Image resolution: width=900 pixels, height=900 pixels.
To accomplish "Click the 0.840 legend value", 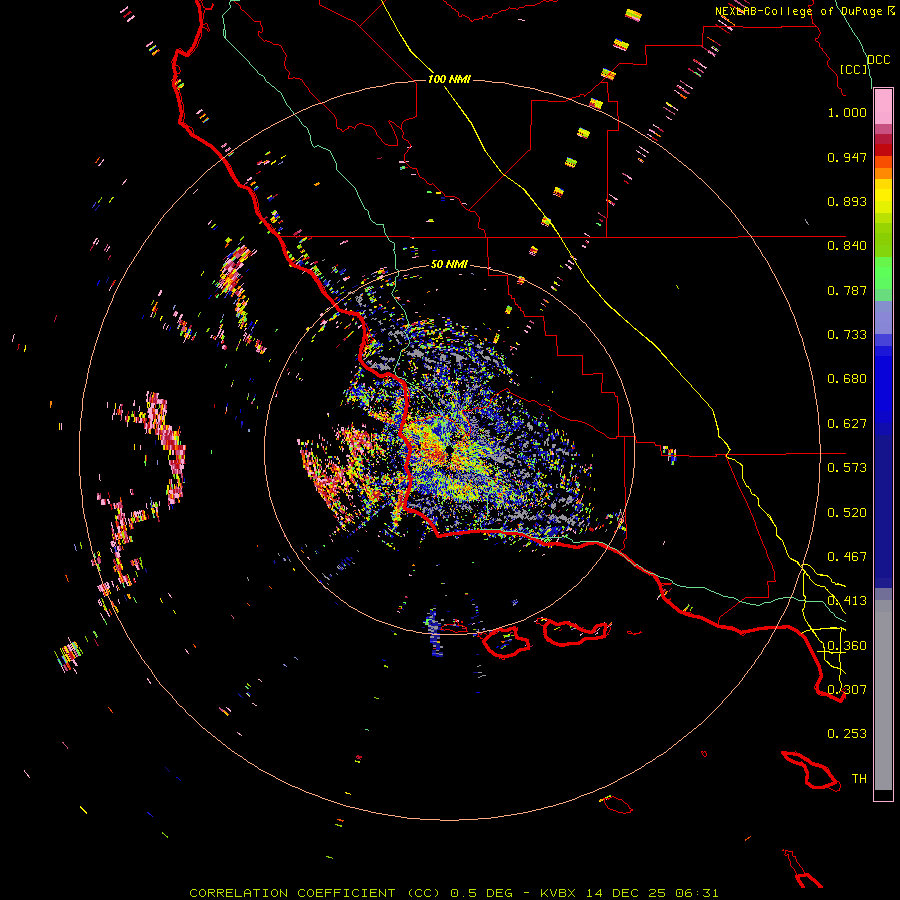I will pos(847,246).
